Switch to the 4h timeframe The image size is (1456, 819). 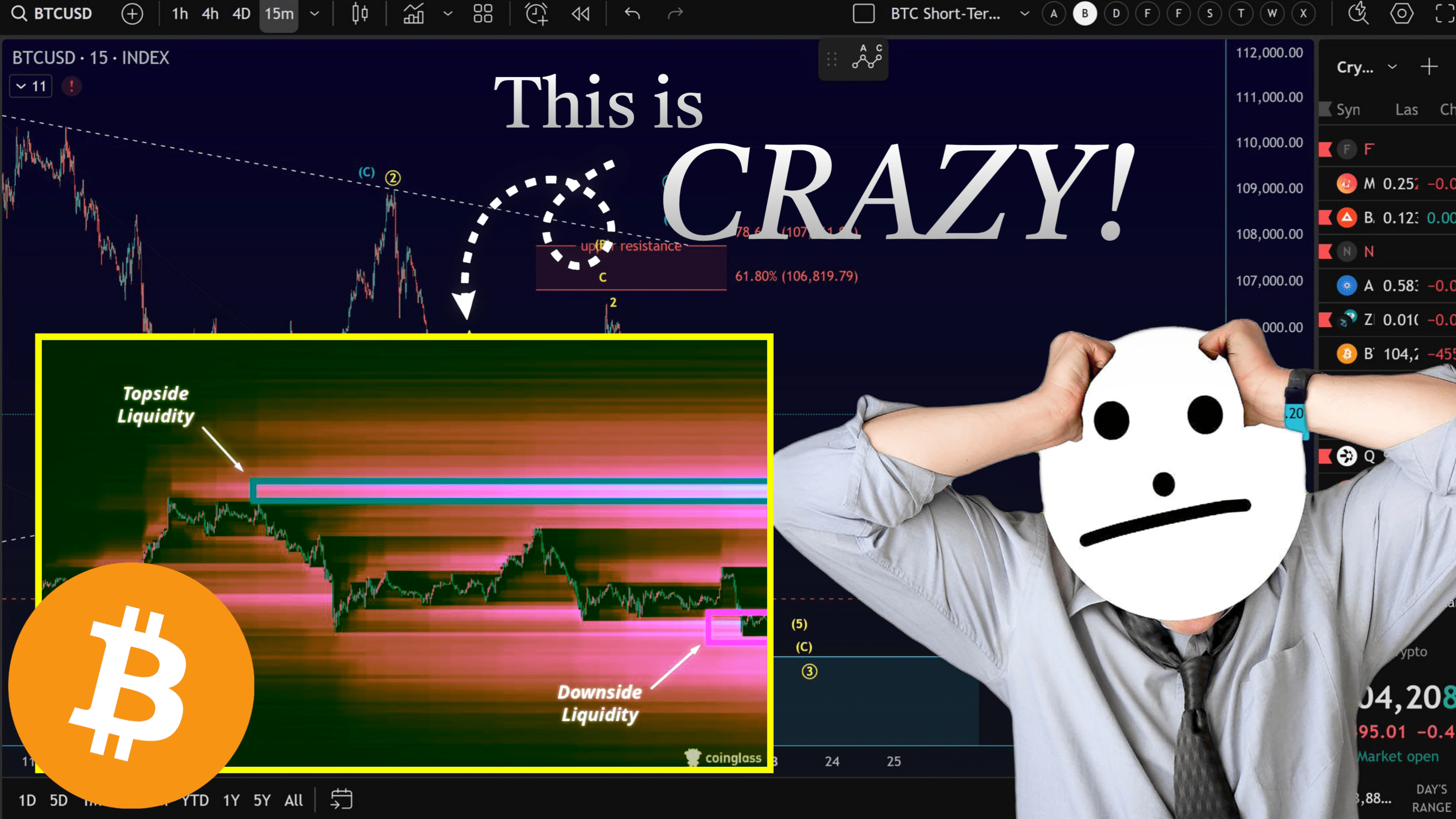[210, 13]
